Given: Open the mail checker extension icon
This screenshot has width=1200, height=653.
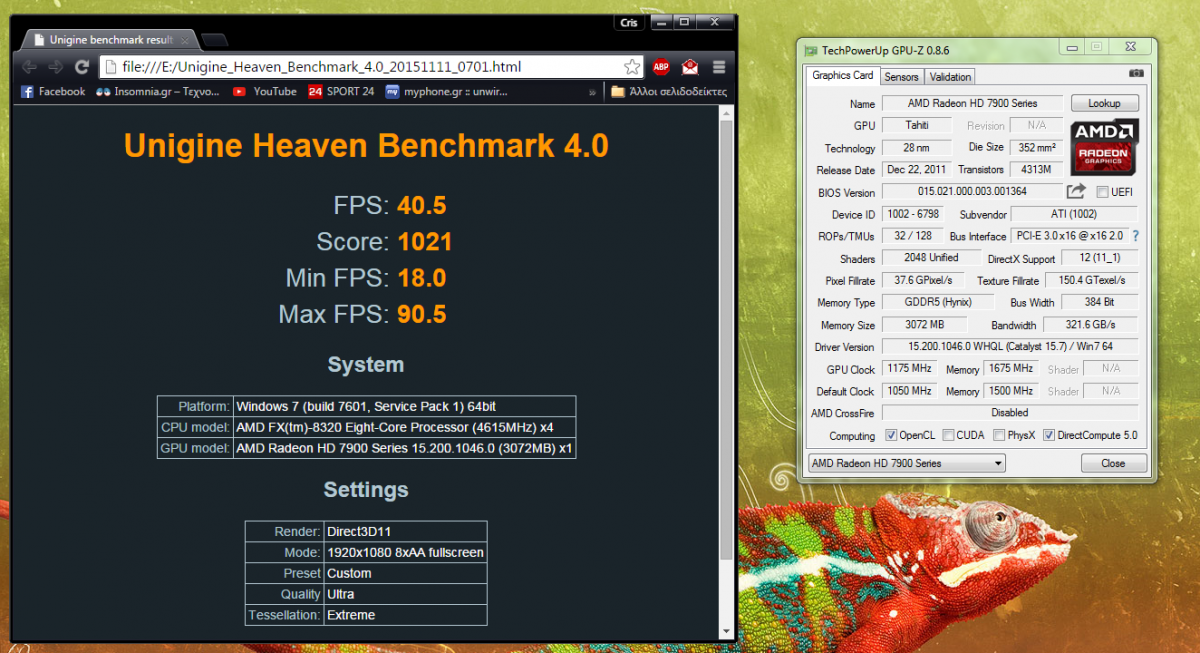Looking at the screenshot, I should pyautogui.click(x=690, y=67).
